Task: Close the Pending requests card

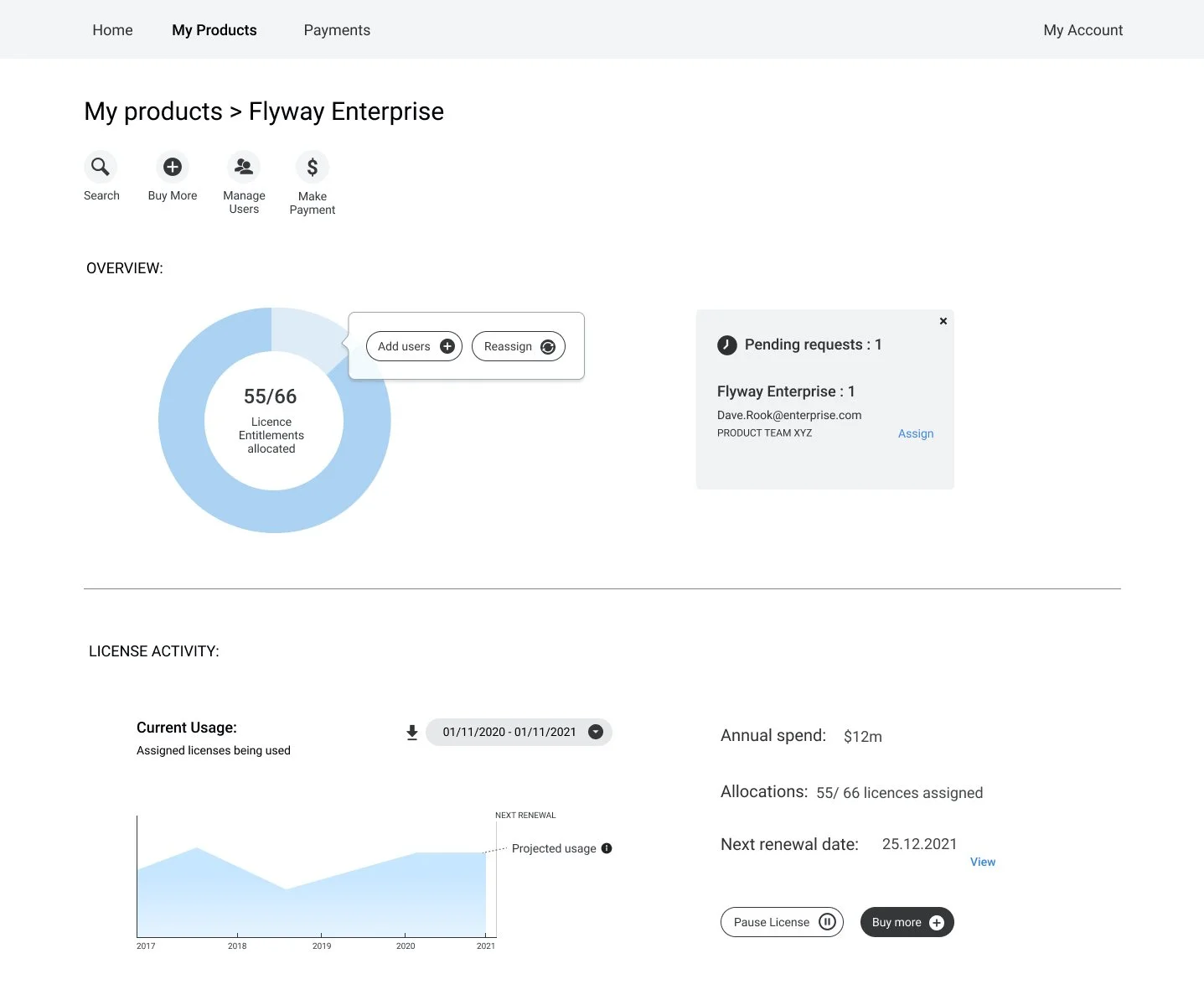Action: click(943, 321)
